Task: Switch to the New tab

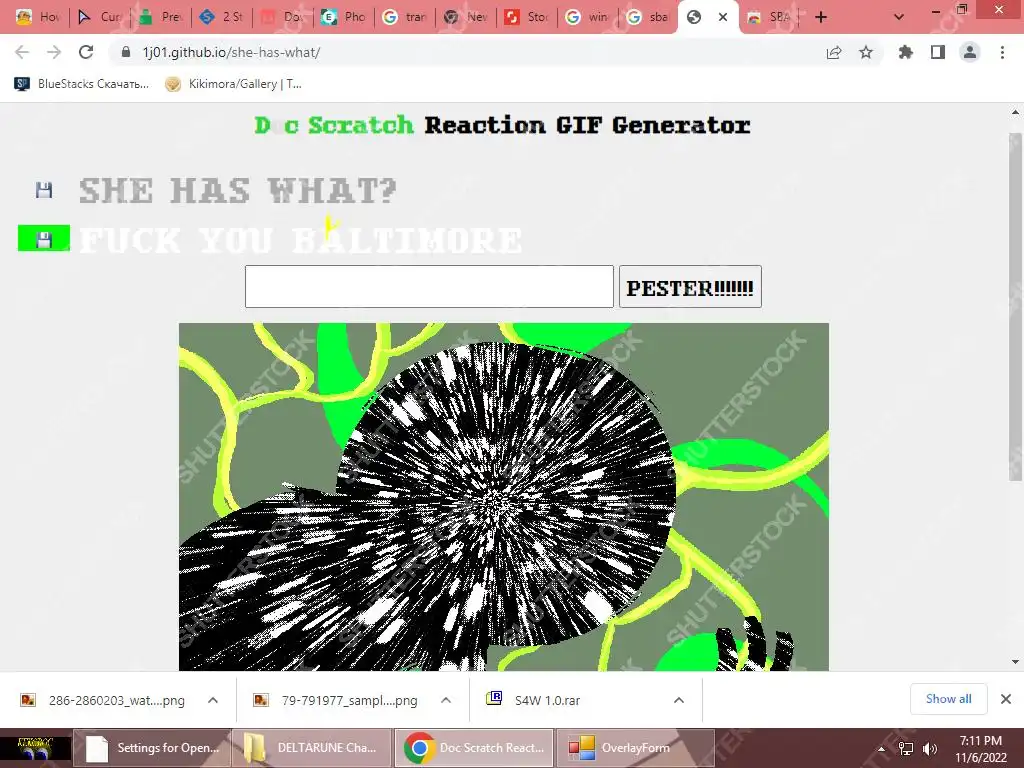Action: click(465, 17)
